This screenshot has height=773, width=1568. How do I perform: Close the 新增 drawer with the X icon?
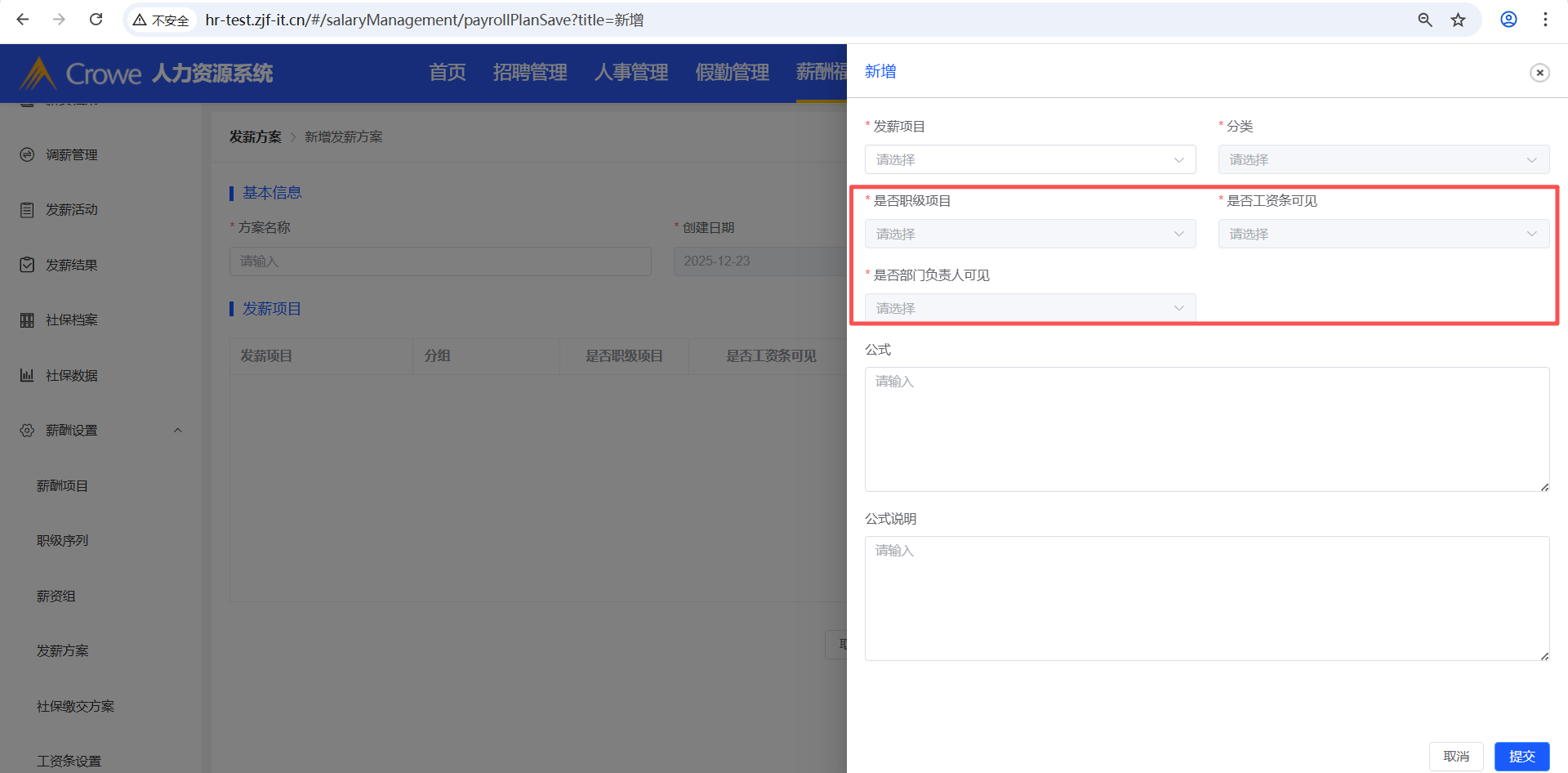(1539, 73)
